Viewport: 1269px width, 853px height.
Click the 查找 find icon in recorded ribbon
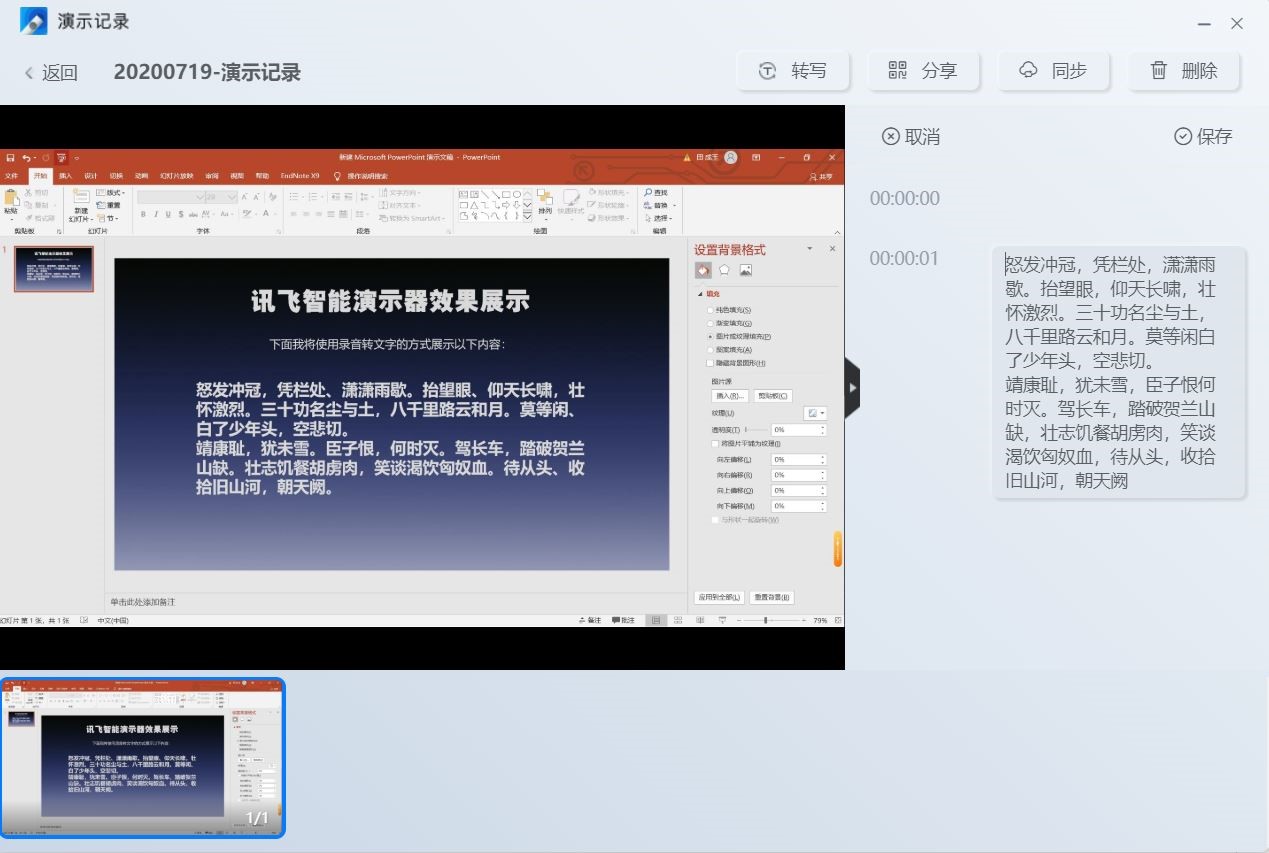click(648, 192)
